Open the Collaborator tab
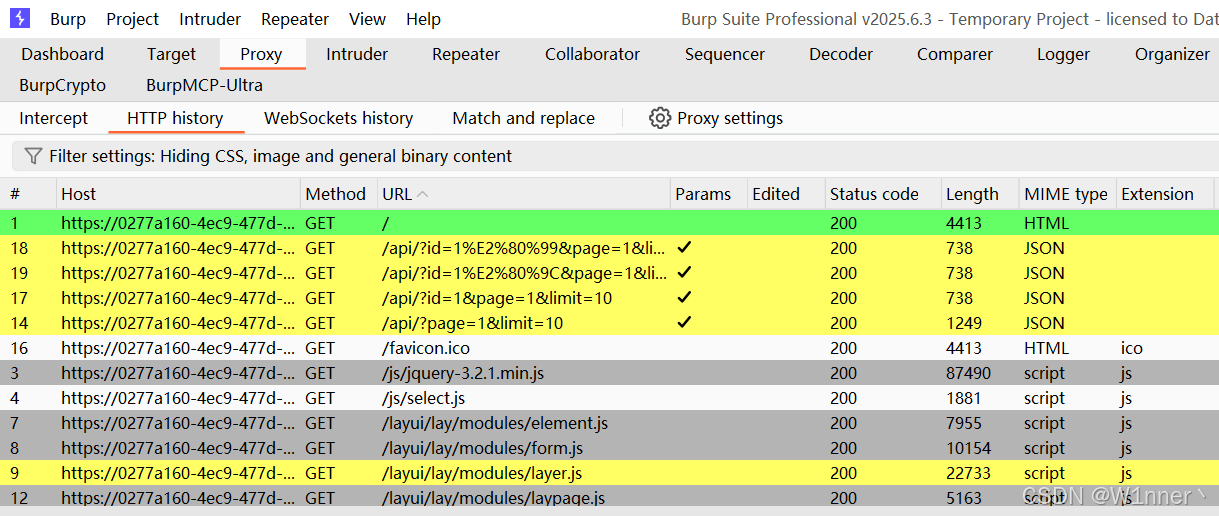 pyautogui.click(x=592, y=54)
